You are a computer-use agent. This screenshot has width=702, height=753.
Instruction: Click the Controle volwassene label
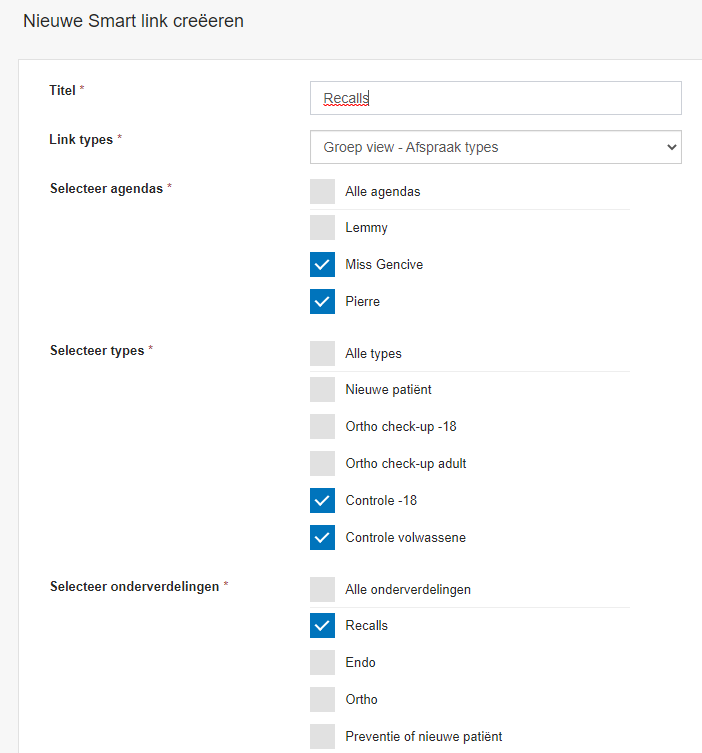[405, 537]
